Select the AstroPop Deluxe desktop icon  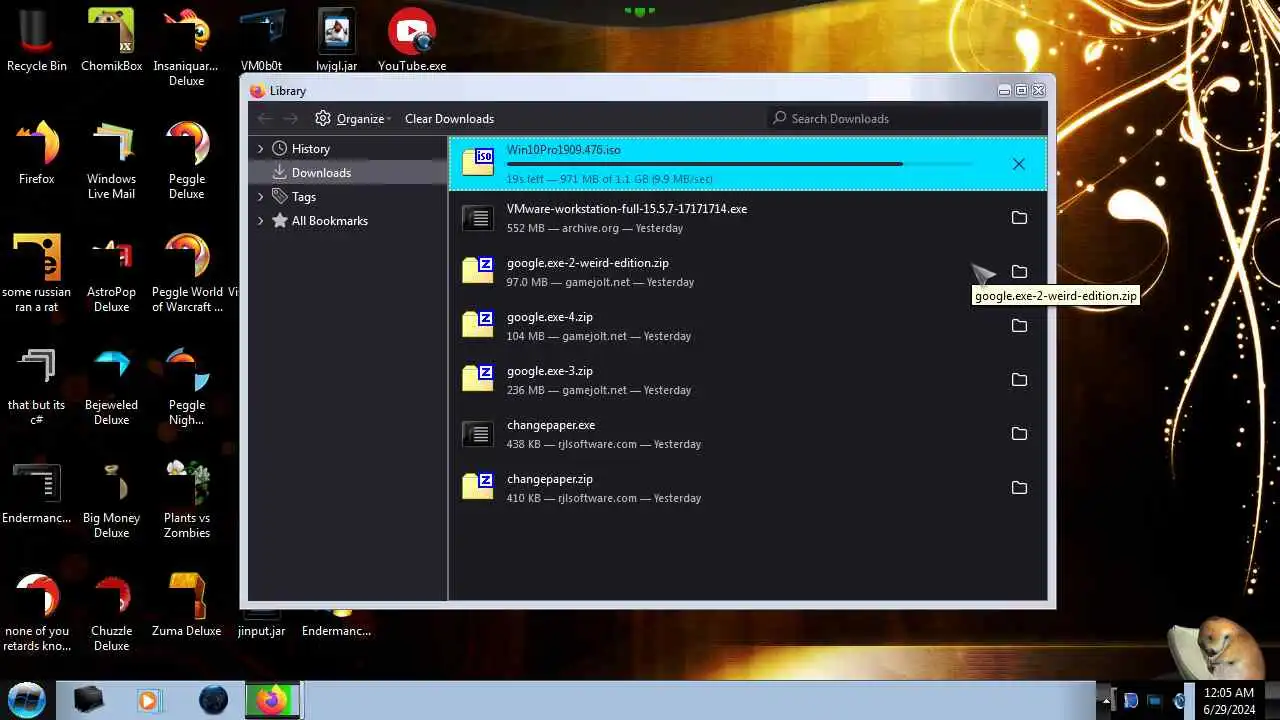point(111,275)
